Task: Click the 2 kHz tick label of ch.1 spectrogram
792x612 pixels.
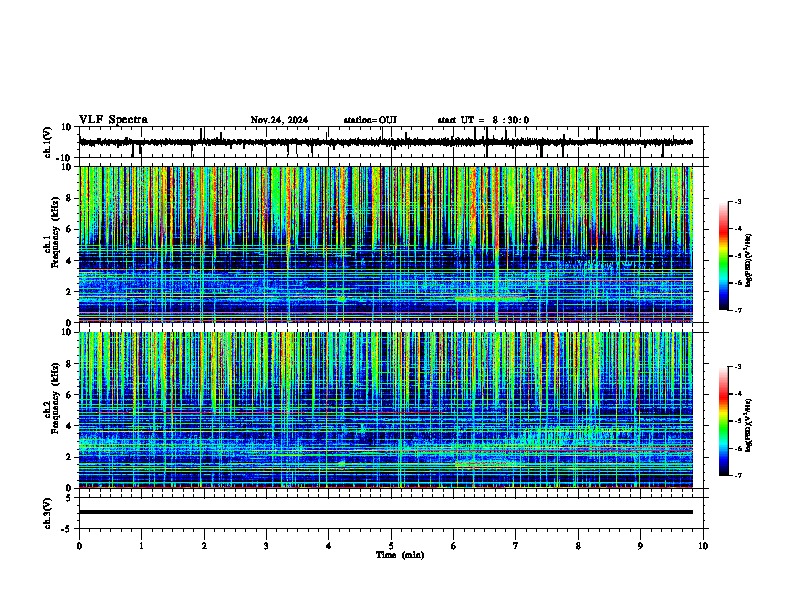Action: coord(71,292)
